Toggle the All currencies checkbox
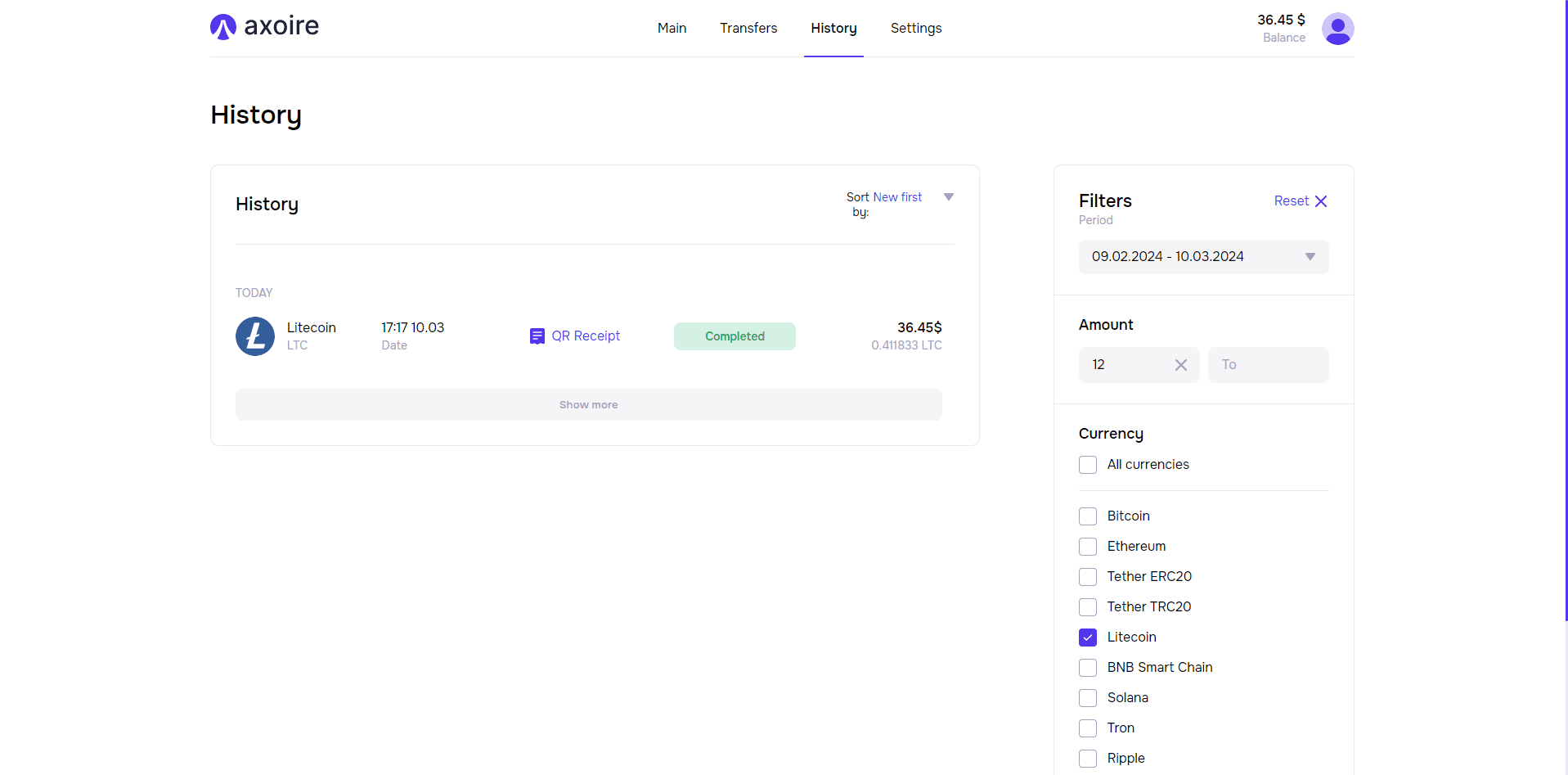Viewport: 1568px width, 775px height. (1088, 465)
